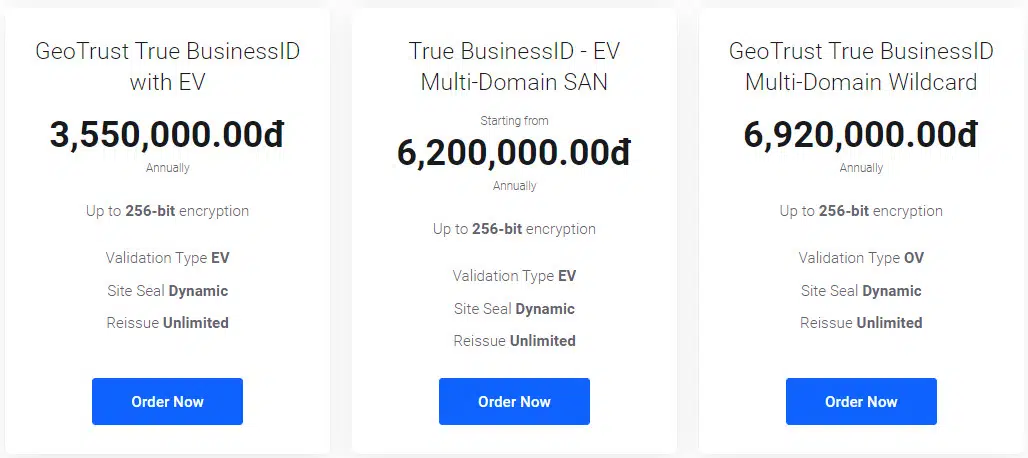Select the GeoTrust True BusinessID with EV title
The height and width of the screenshot is (458, 1028).
[167, 66]
